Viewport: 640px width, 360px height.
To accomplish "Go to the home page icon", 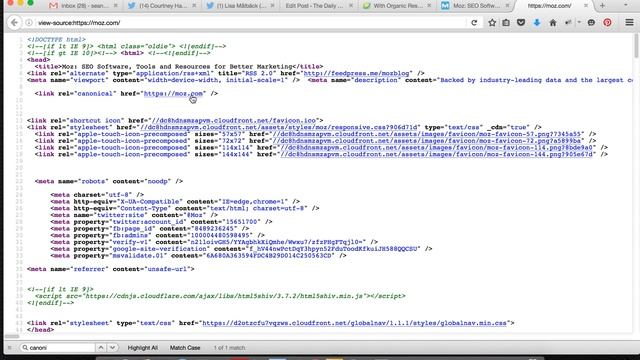I will click(553, 23).
